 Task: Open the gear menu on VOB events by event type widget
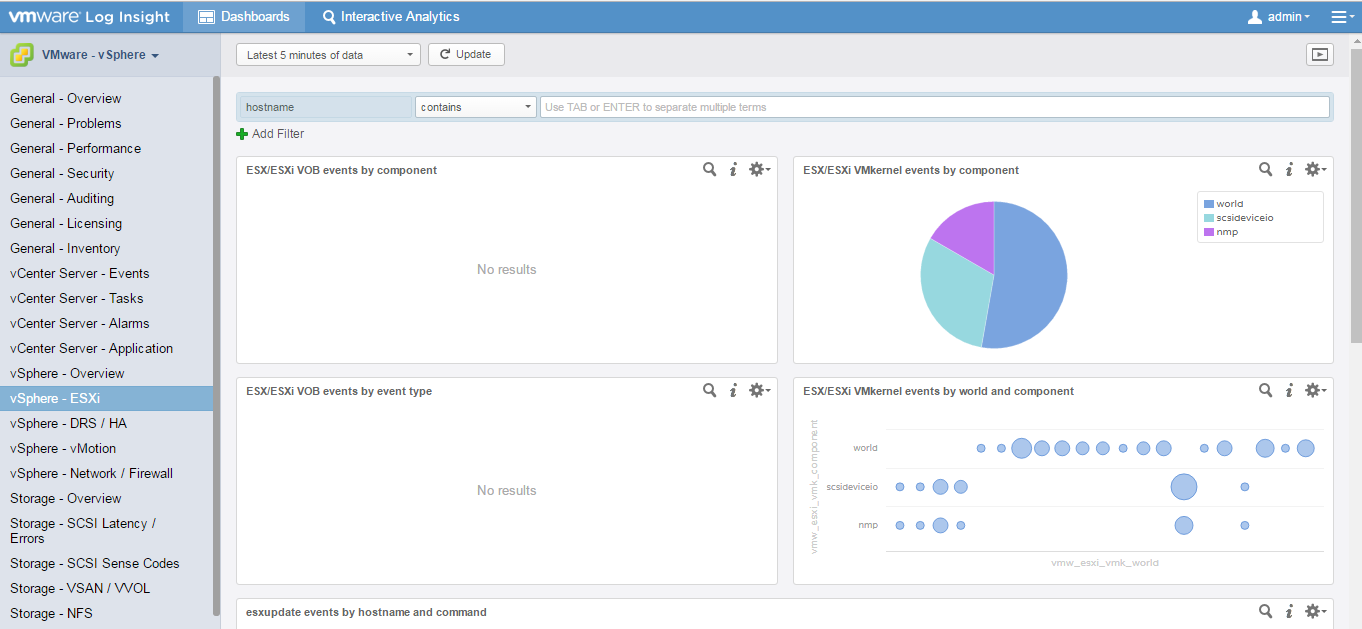click(757, 390)
